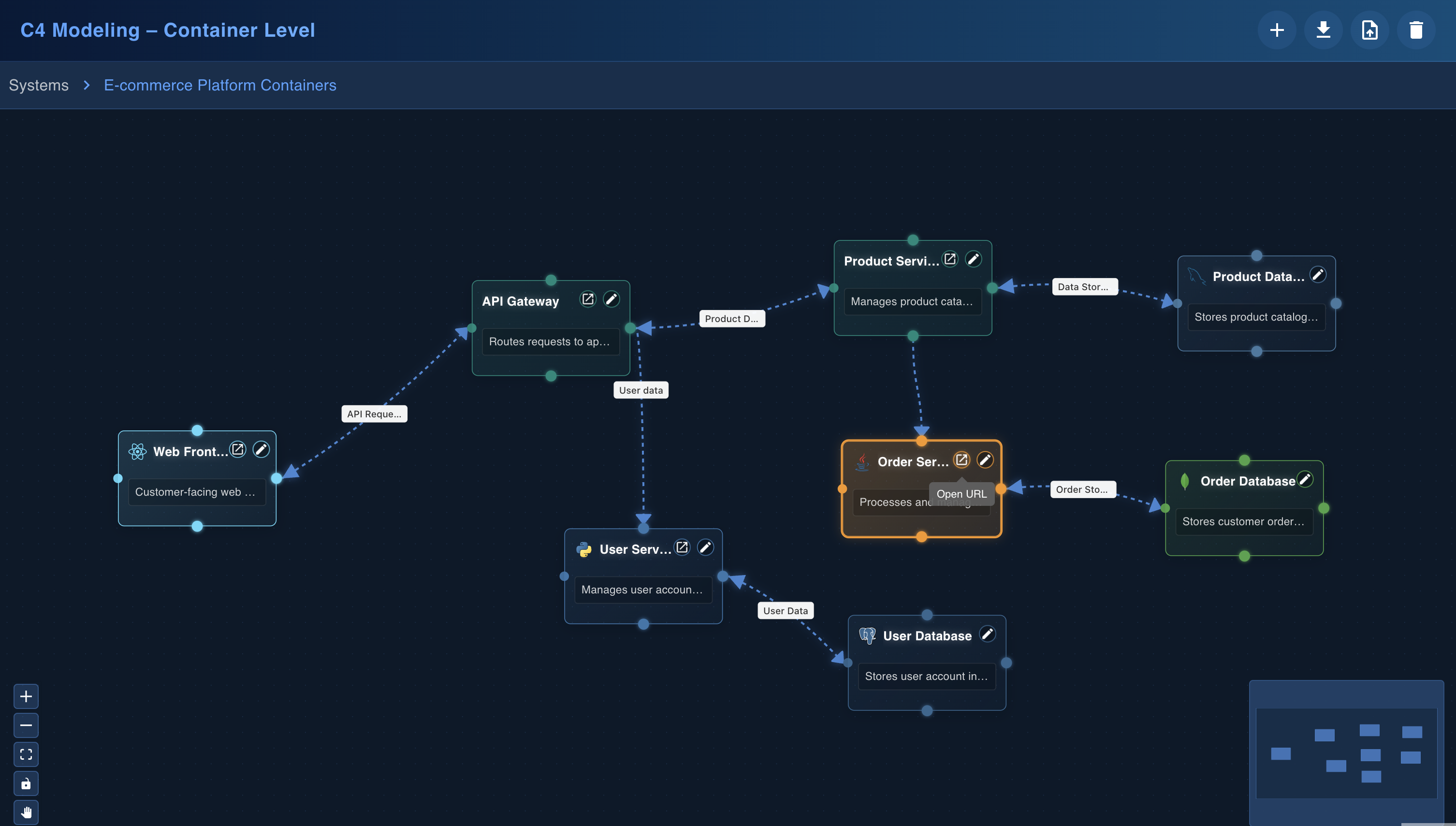Click 'Manages user accoun...' description
The image size is (1456, 826).
[643, 590]
